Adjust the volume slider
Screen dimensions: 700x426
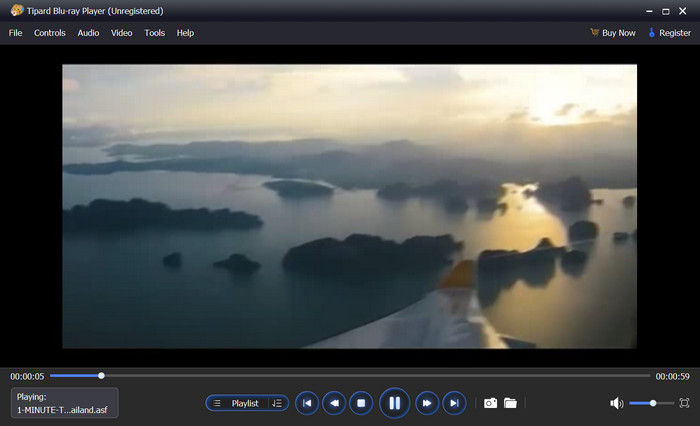(651, 403)
